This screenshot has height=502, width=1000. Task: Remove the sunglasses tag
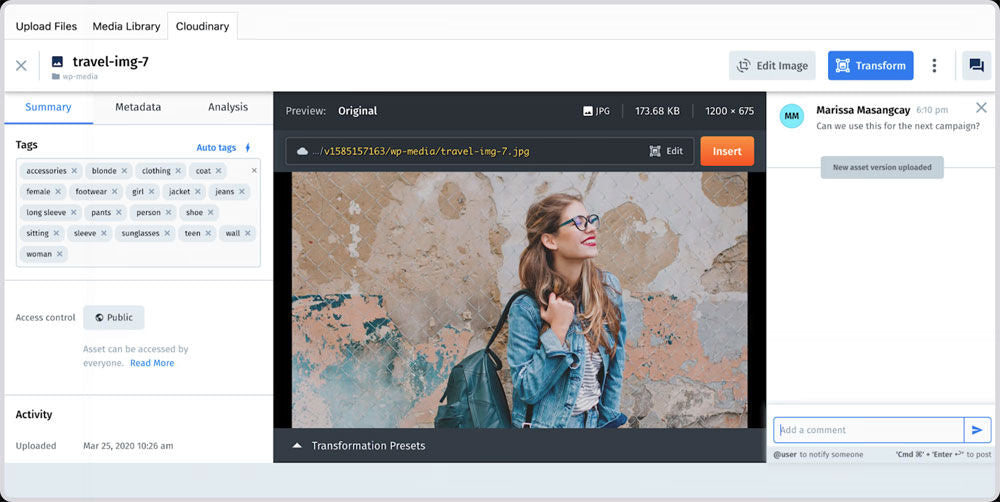(x=167, y=233)
